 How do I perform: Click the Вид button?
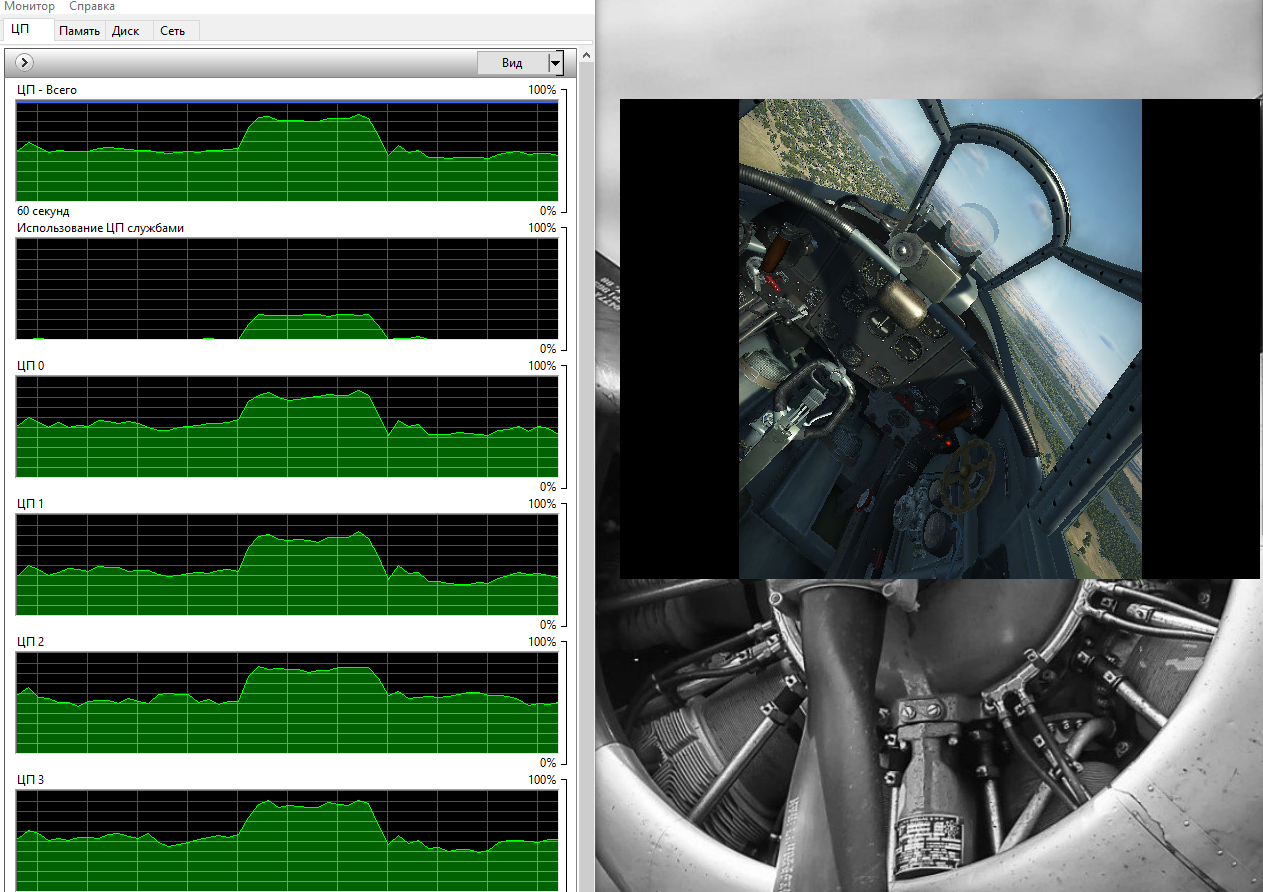point(513,63)
